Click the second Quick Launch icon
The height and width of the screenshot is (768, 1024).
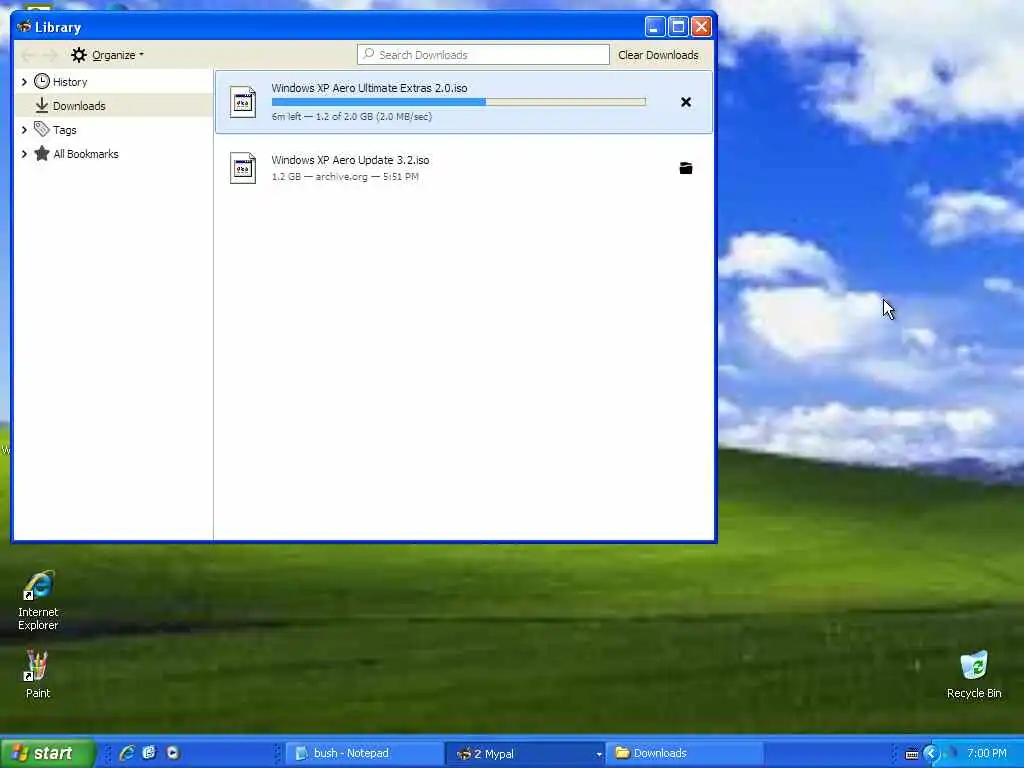(x=150, y=753)
